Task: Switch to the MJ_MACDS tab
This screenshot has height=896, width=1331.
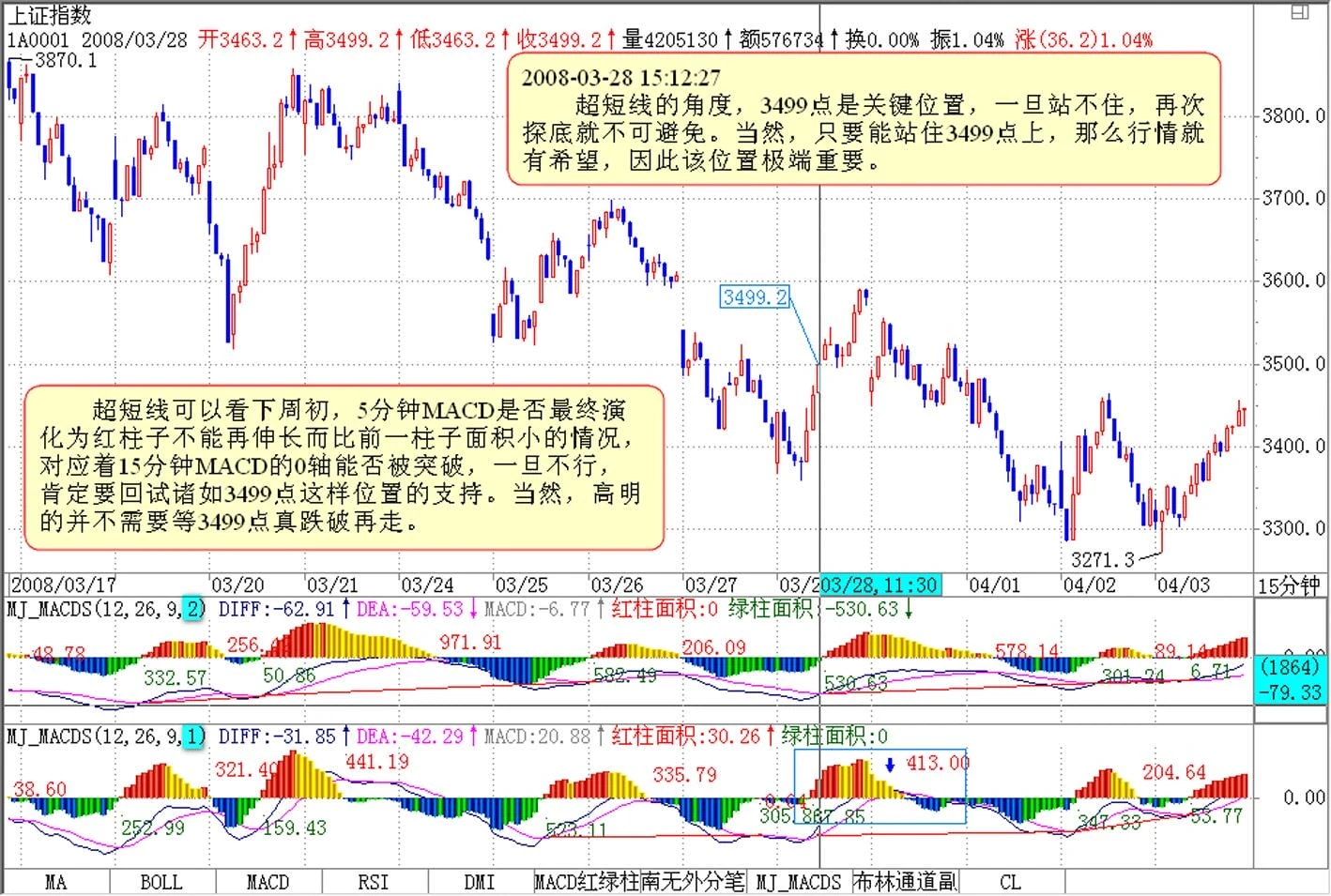Action: click(x=799, y=882)
